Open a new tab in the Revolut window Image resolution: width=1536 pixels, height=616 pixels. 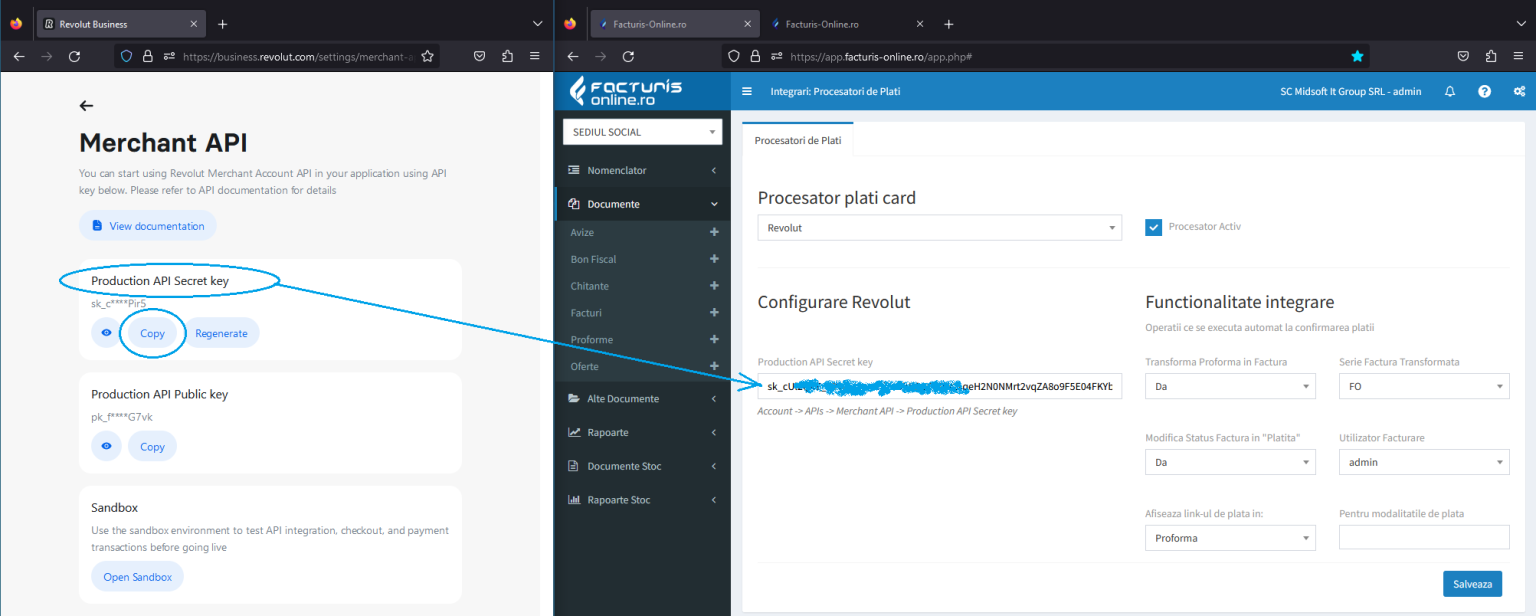click(x=223, y=24)
